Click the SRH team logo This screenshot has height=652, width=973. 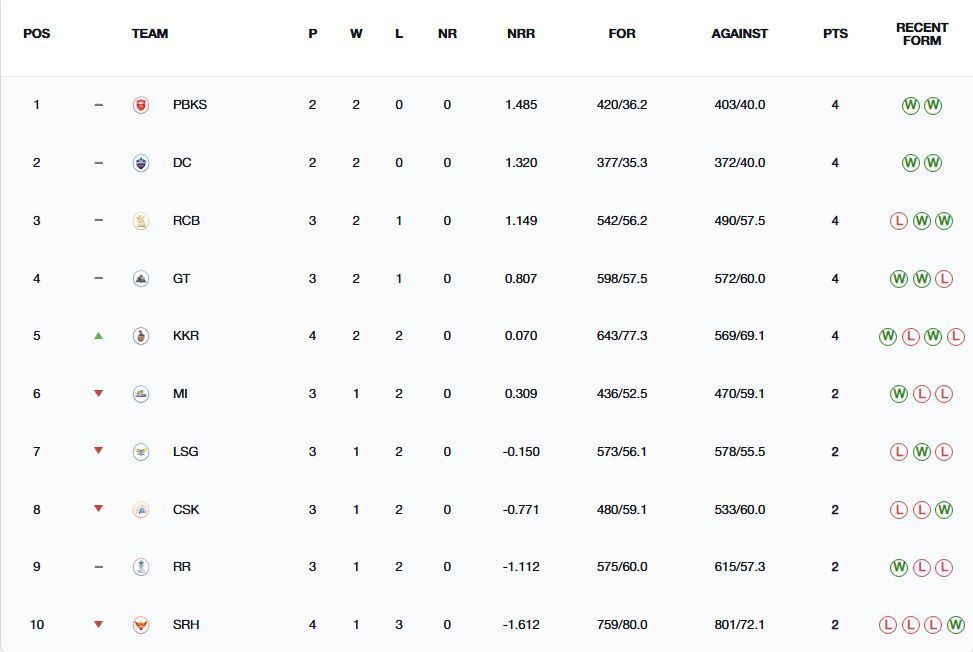tap(141, 625)
